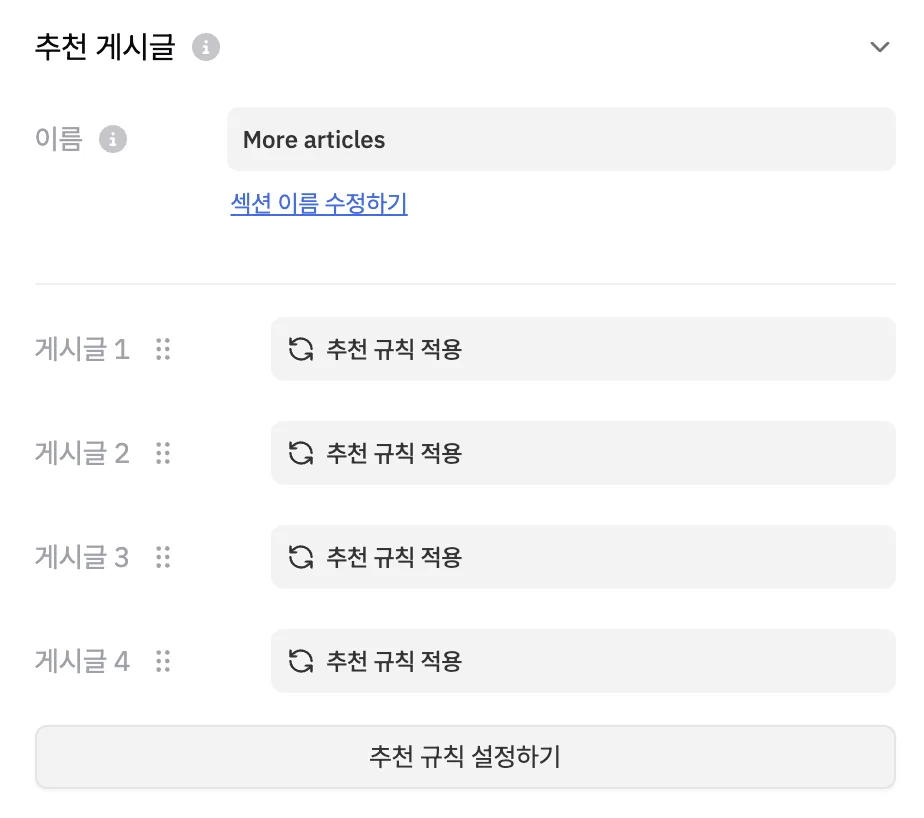Click the drag handle for 게시글 2
Image resolution: width=924 pixels, height=818 pixels.
pos(163,453)
